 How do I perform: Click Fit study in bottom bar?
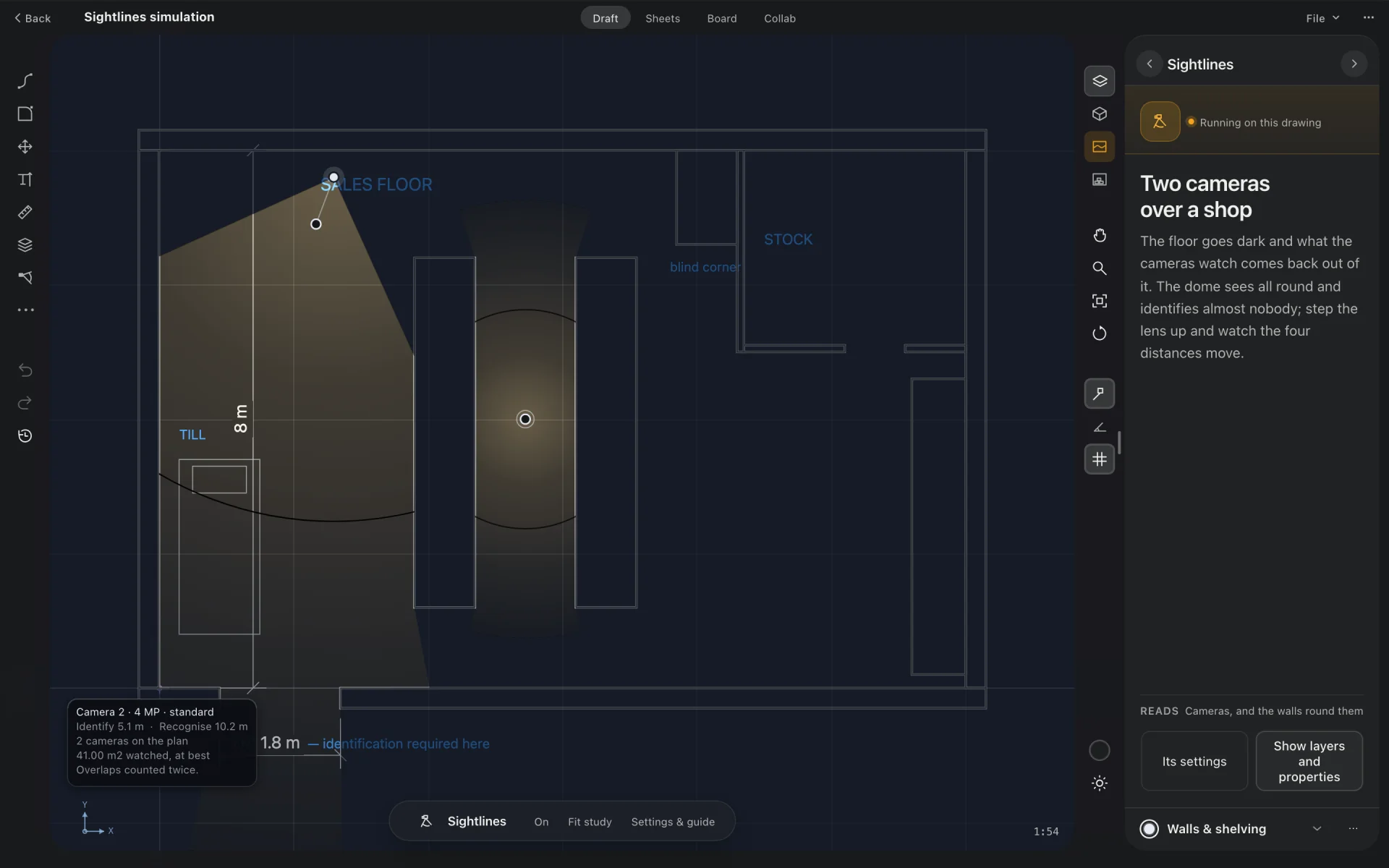click(x=590, y=822)
